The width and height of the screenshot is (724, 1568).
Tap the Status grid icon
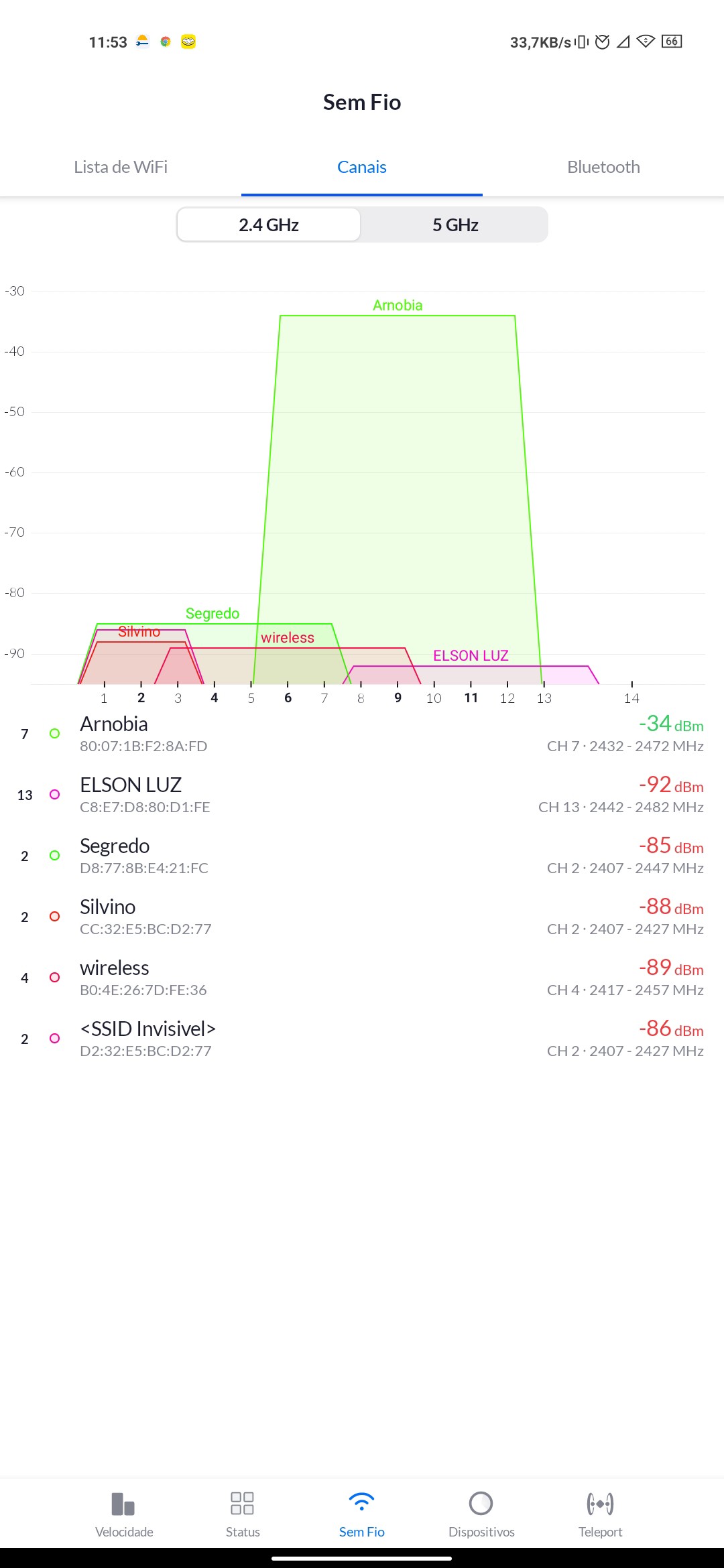click(242, 1504)
